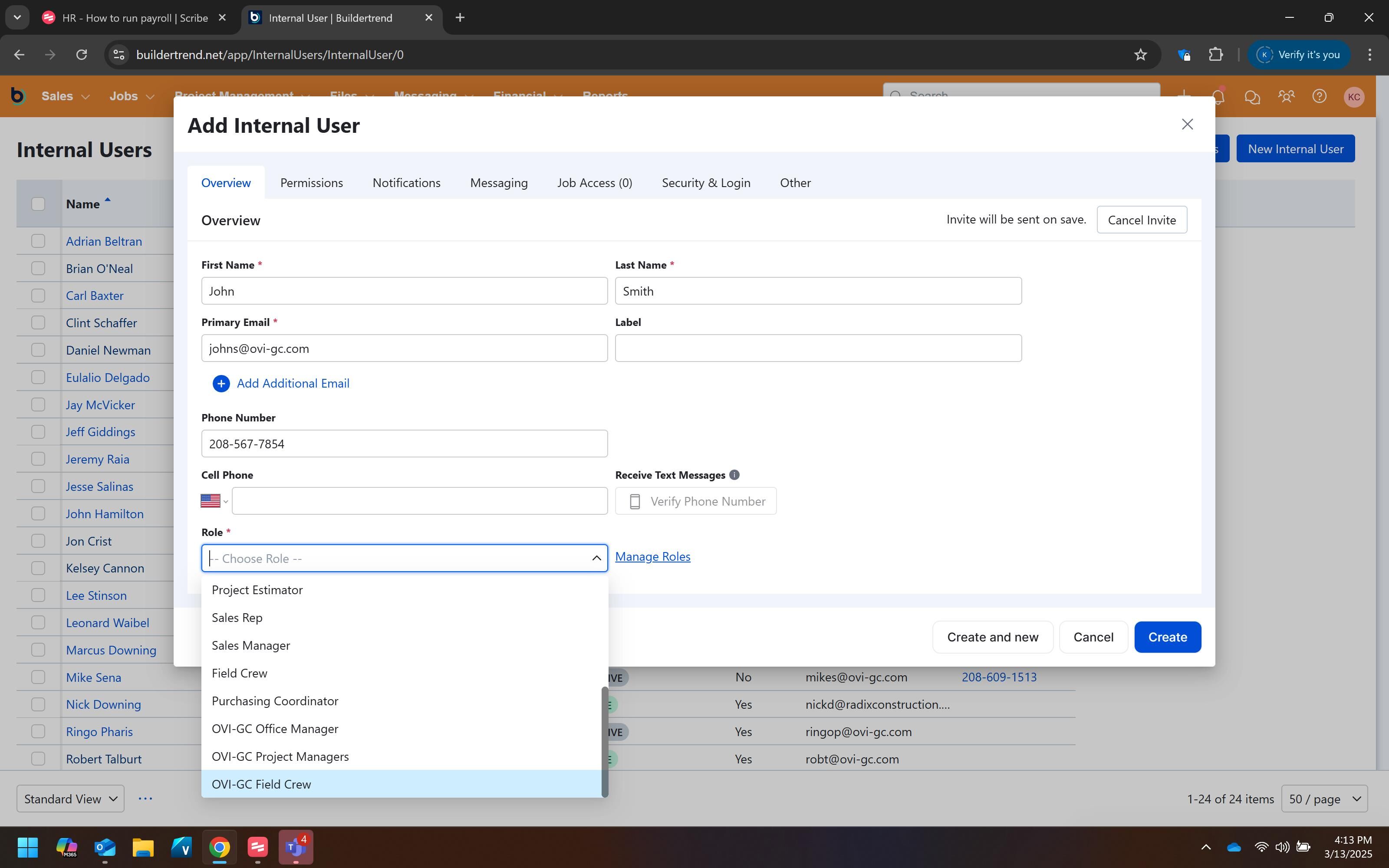Open the Chrome extensions puzzle icon
The width and height of the screenshot is (1389, 868).
(1216, 55)
